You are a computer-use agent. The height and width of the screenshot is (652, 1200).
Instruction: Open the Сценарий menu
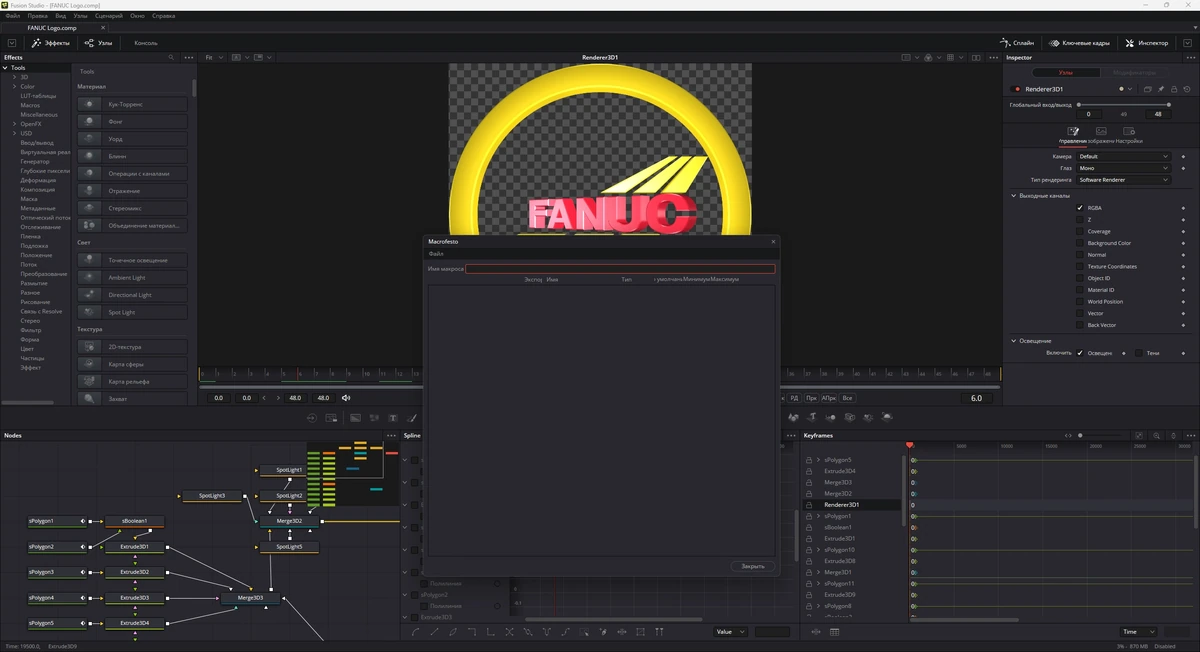point(110,17)
